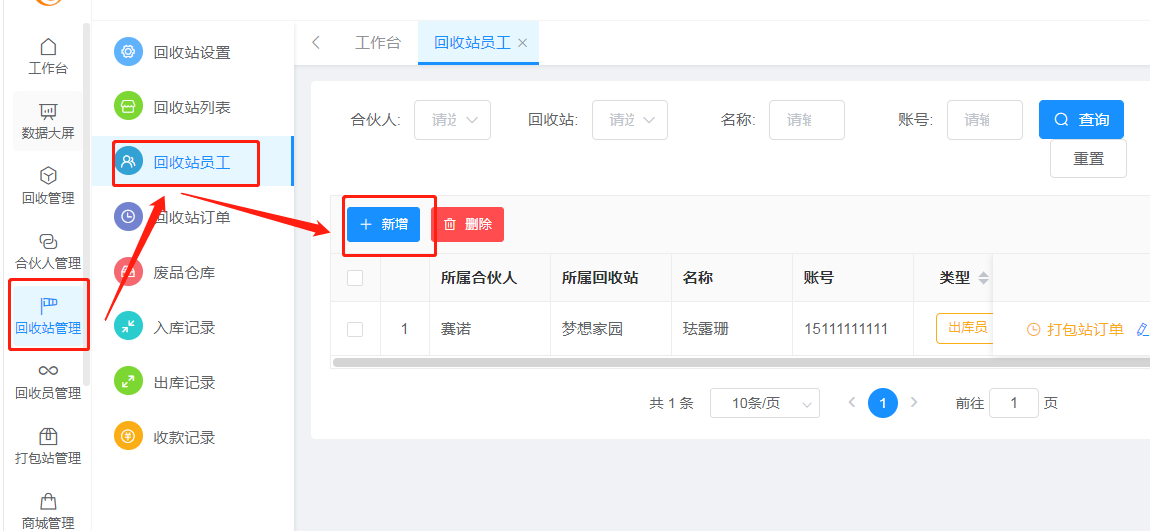Viewport: 1150px width, 531px height.
Task: Open 打包站订单 link in table row
Action: click(x=1075, y=329)
